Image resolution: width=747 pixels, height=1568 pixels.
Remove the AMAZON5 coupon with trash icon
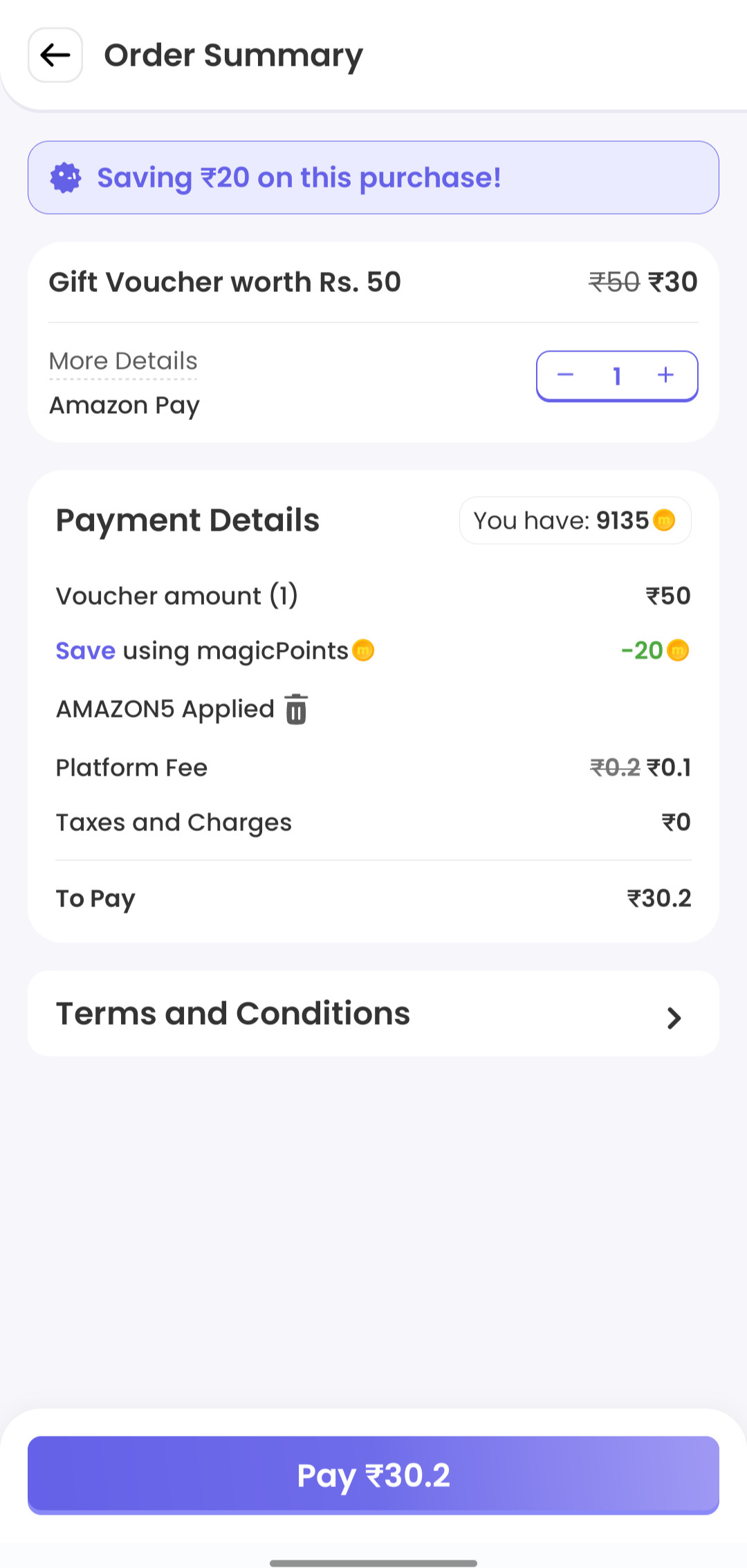296,709
